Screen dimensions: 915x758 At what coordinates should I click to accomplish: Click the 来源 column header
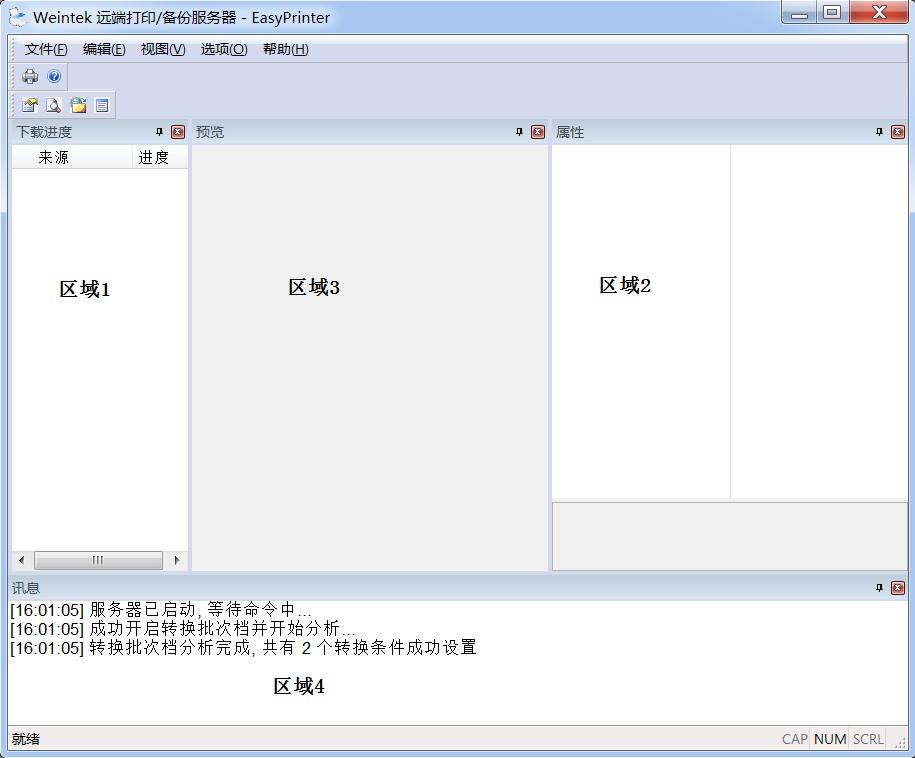(x=72, y=157)
